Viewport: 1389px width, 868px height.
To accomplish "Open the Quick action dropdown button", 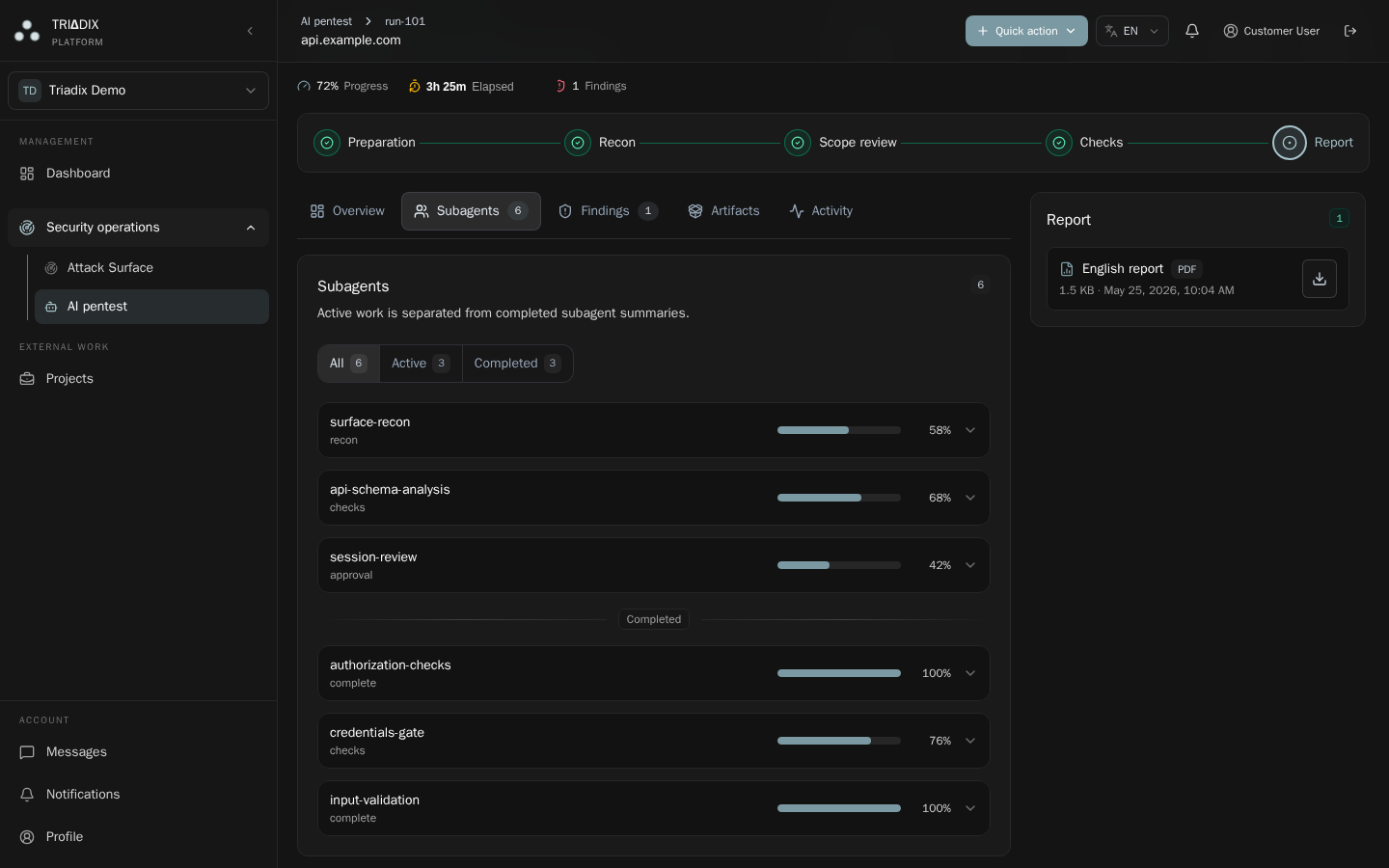I will point(1026,31).
